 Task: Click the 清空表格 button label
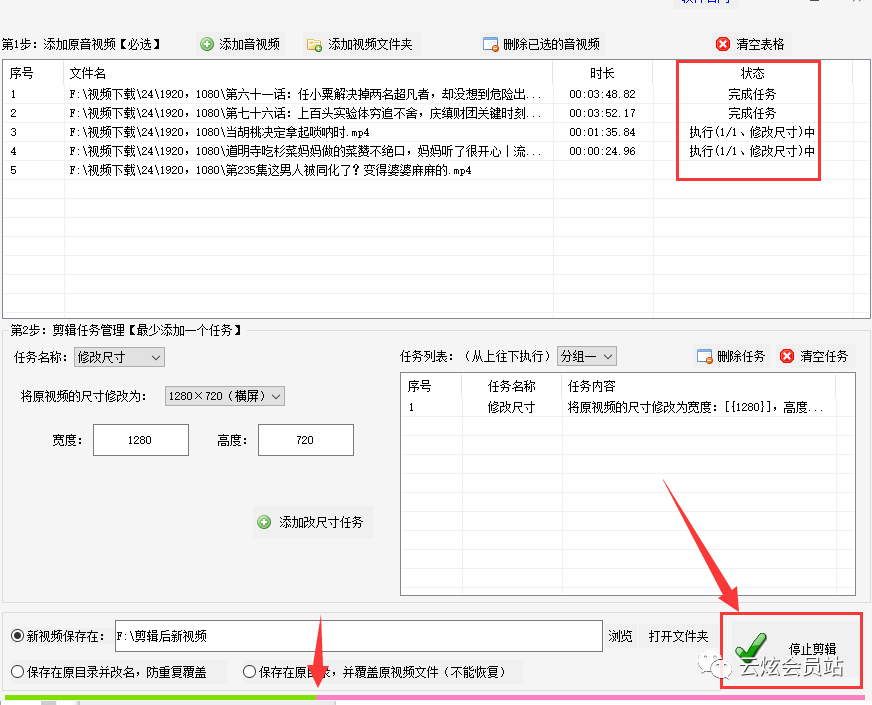pos(760,44)
